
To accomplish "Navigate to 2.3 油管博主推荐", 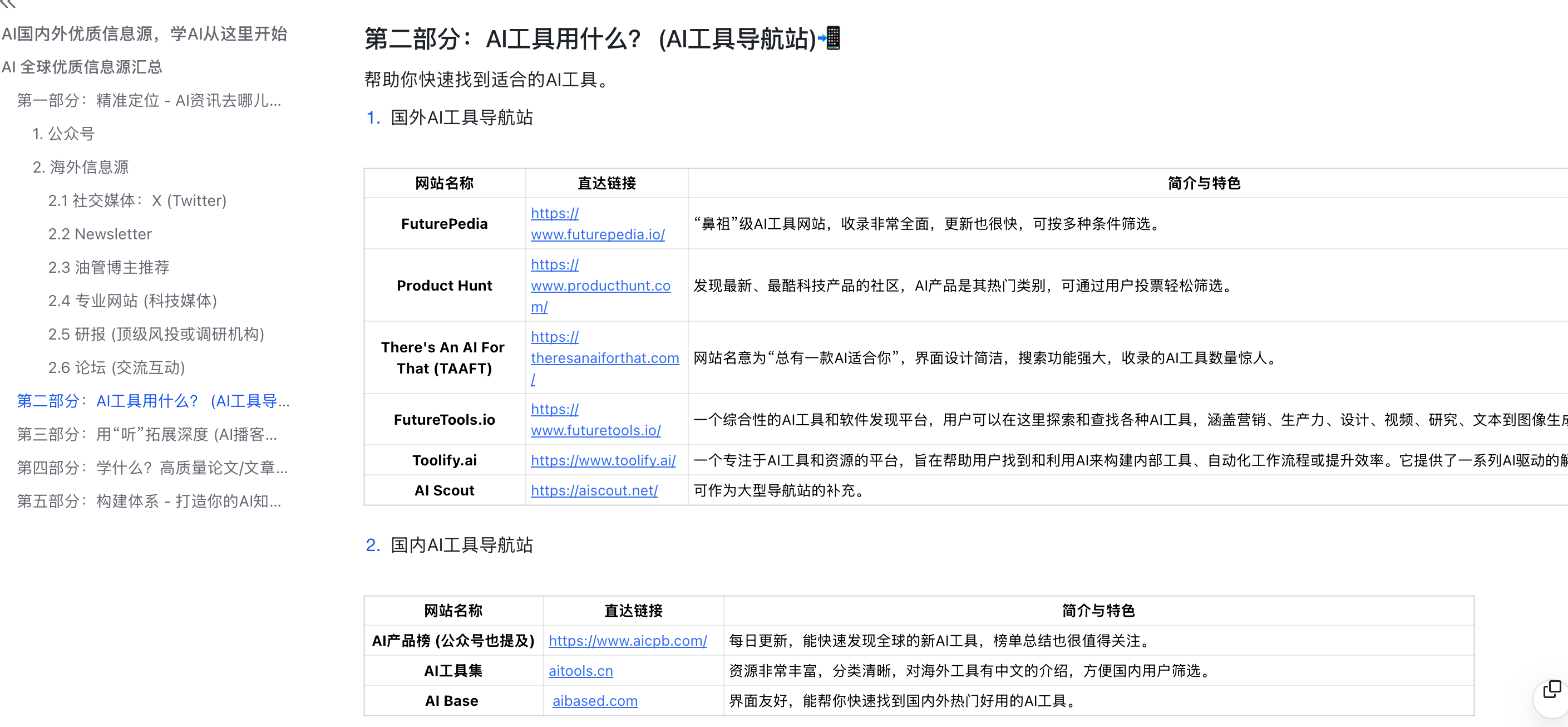I will (x=109, y=267).
